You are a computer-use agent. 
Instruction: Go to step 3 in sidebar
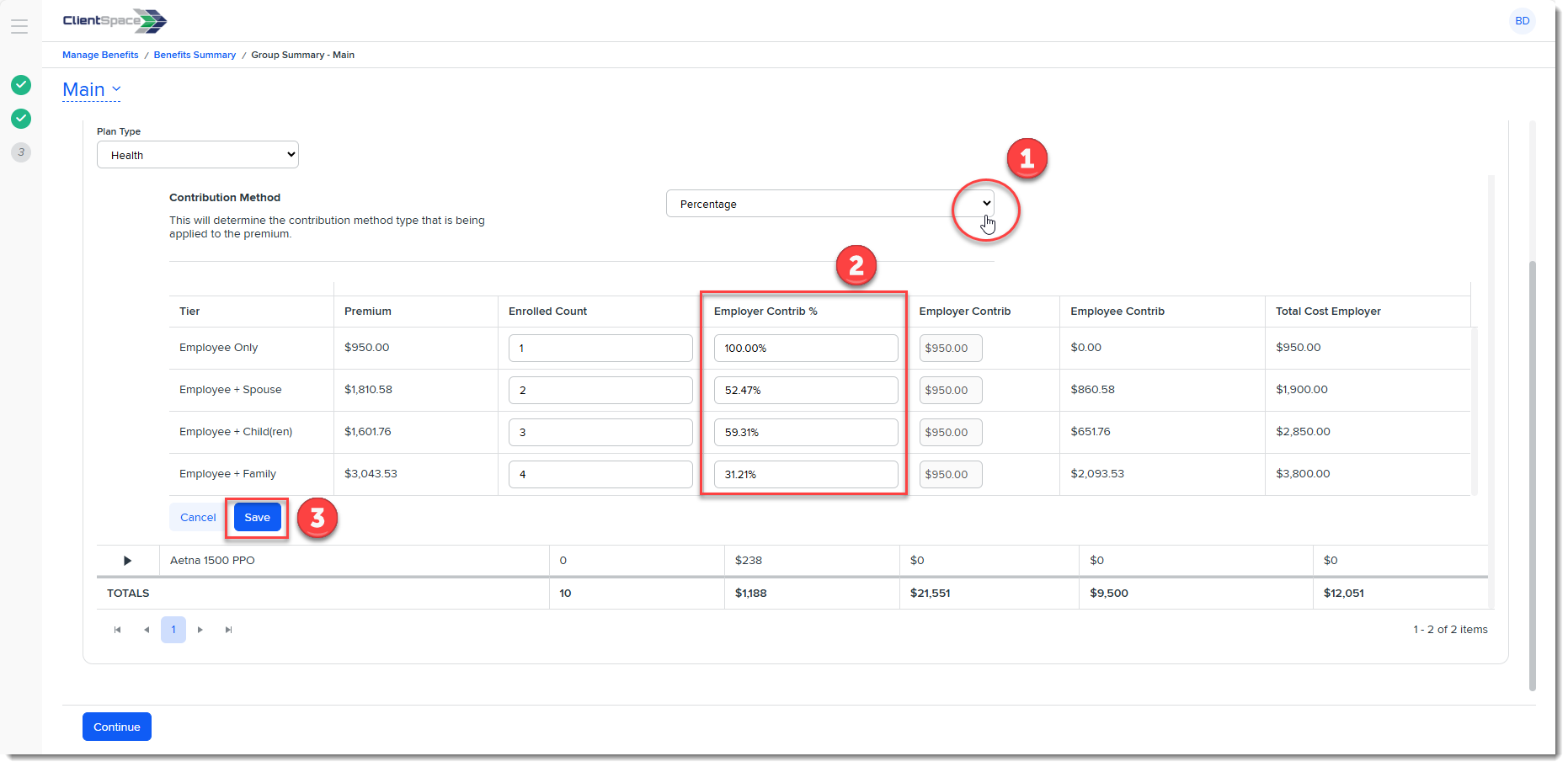tap(21, 152)
